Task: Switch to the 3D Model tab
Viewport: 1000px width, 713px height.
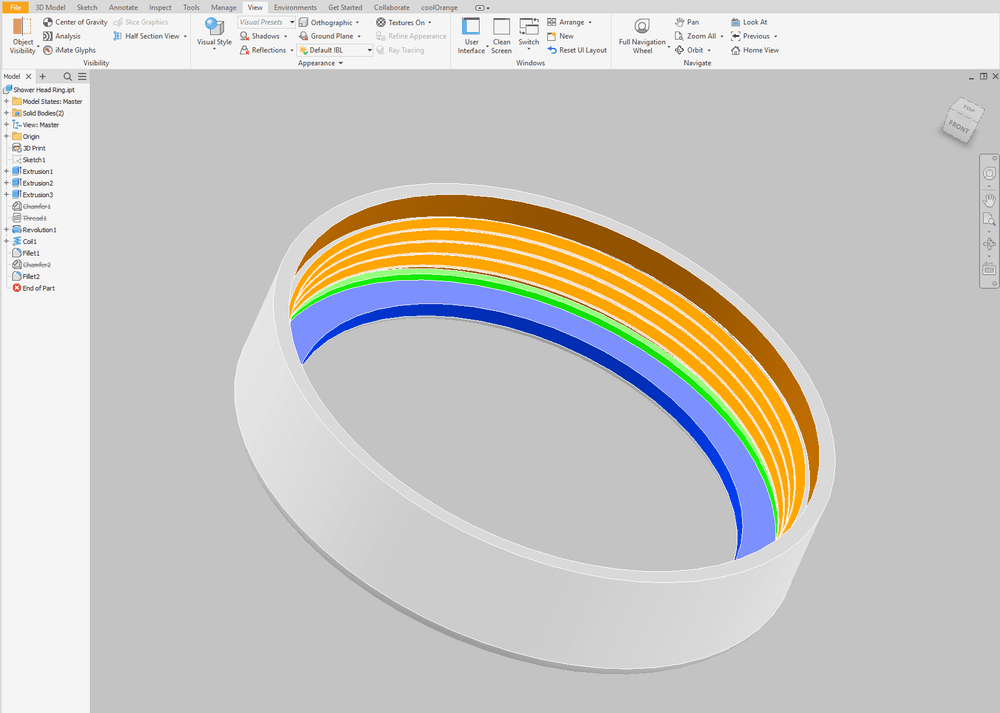Action: coord(50,7)
